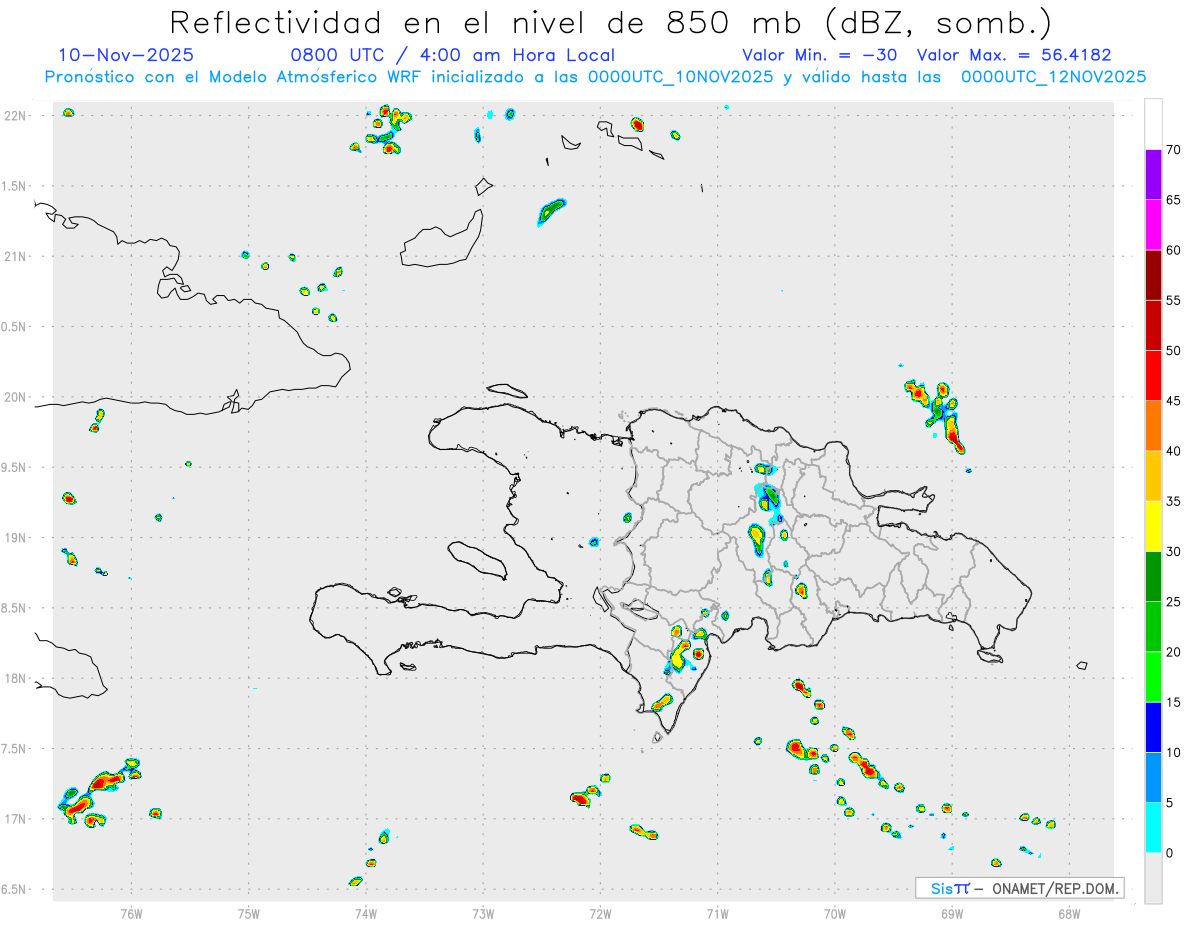This screenshot has width=1200, height=927.
Task: Click the colorbar label "65"
Action: [x=1174, y=200]
